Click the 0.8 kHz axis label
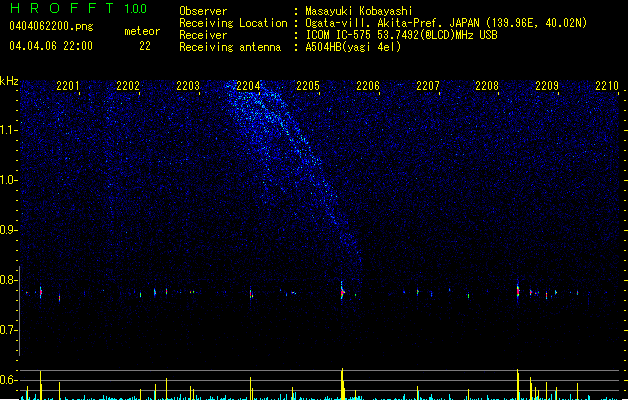The width and height of the screenshot is (629, 400). pos(8,280)
